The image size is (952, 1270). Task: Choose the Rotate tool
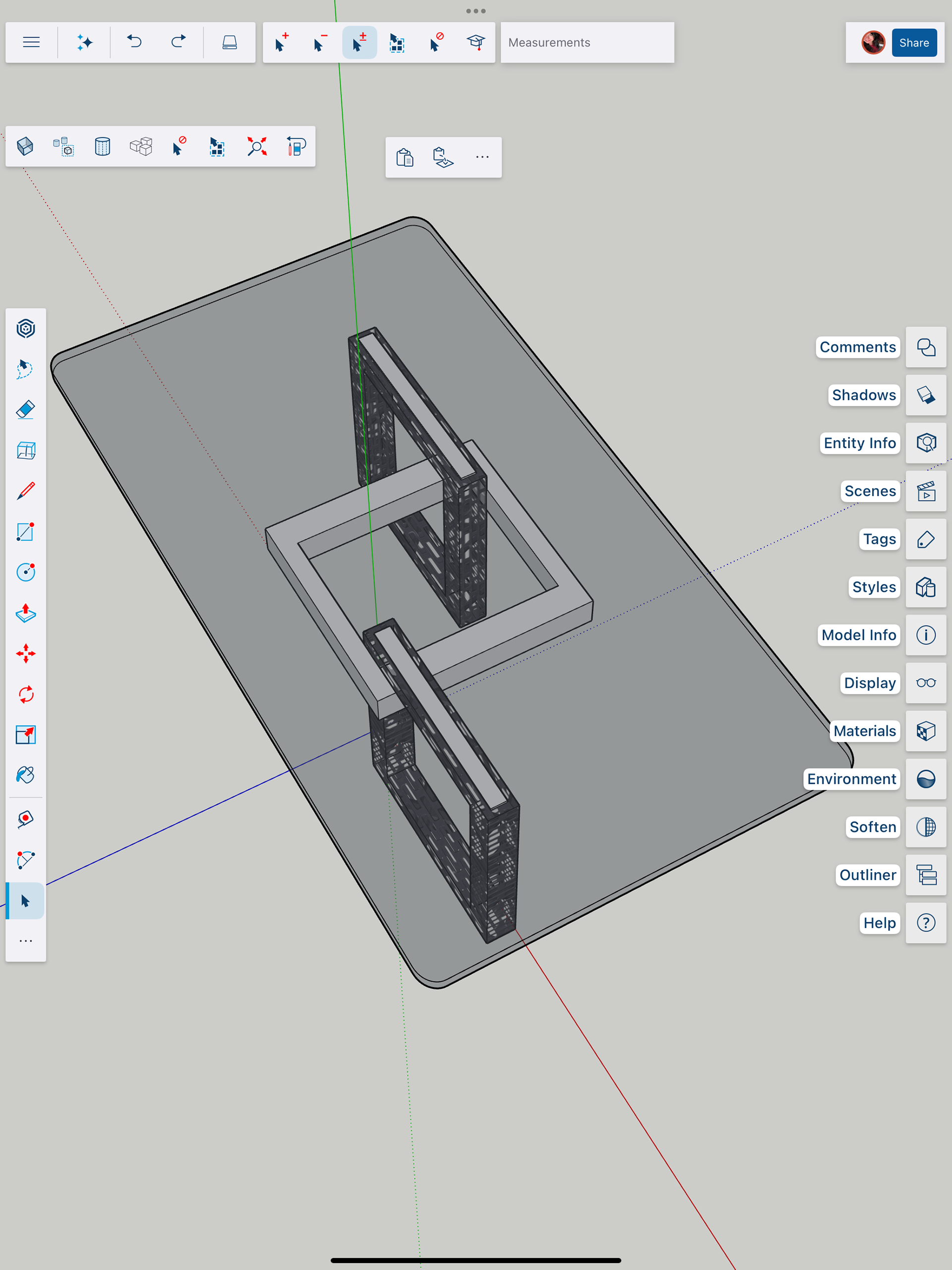(26, 695)
